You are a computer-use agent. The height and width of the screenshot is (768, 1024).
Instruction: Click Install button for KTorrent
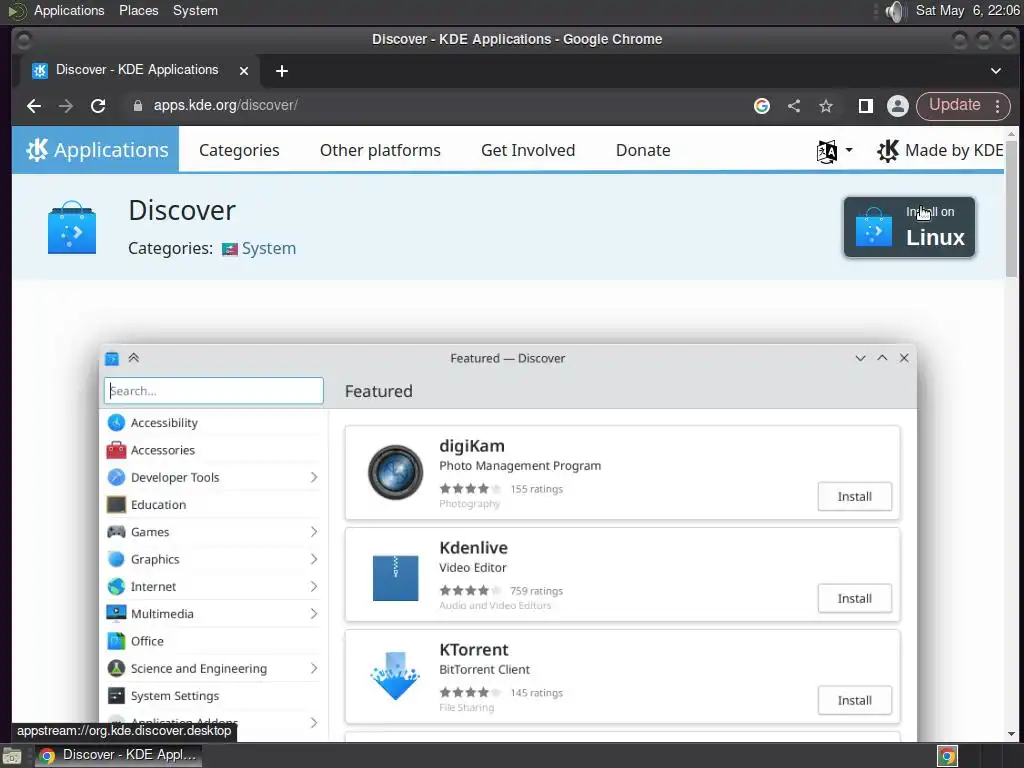tap(854, 700)
